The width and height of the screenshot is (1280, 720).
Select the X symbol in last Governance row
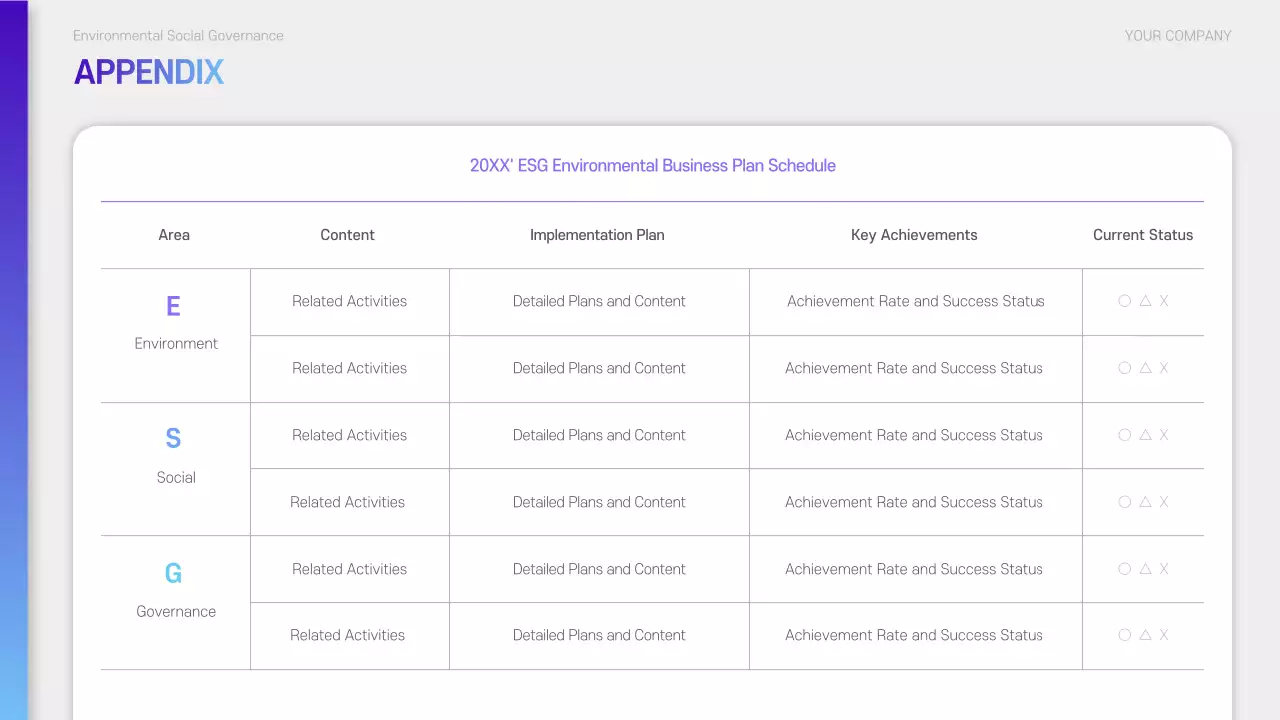tap(1164, 635)
